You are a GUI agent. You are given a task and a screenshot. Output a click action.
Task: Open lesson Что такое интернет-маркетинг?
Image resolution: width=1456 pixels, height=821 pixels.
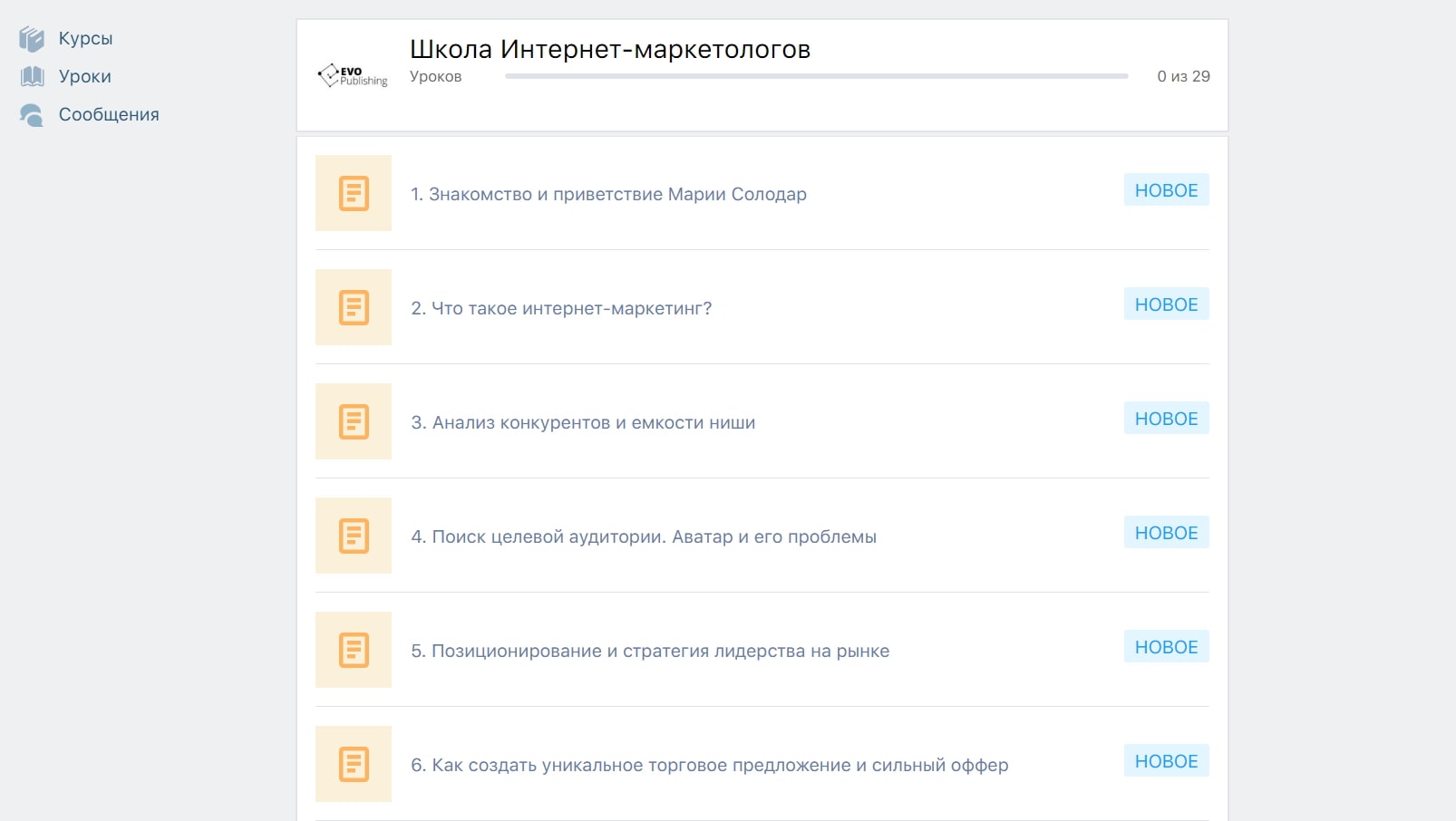click(561, 308)
